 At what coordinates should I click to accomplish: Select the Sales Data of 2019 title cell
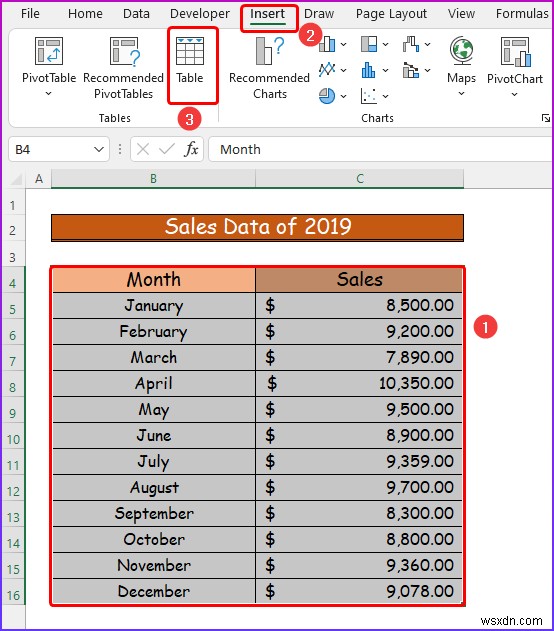(257, 227)
